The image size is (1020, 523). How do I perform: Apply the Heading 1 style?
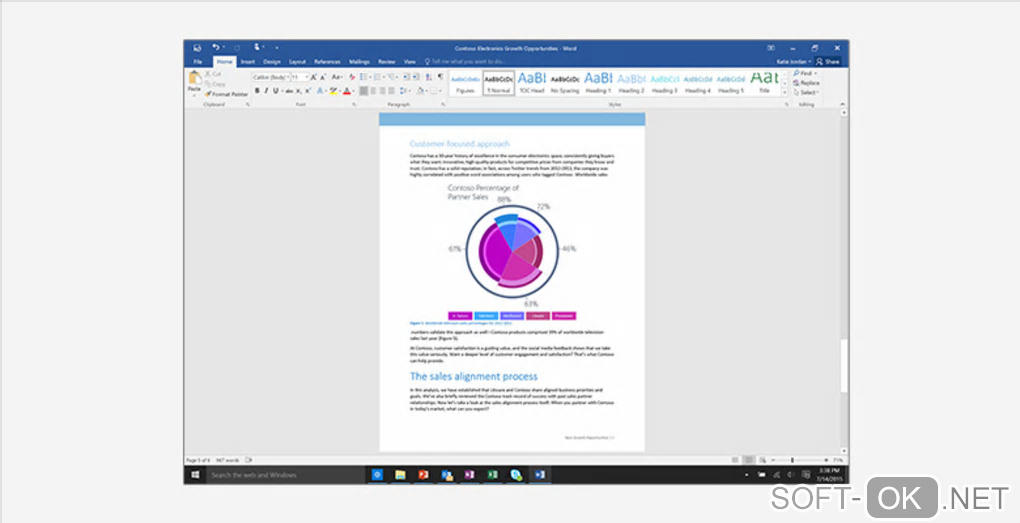(x=598, y=81)
